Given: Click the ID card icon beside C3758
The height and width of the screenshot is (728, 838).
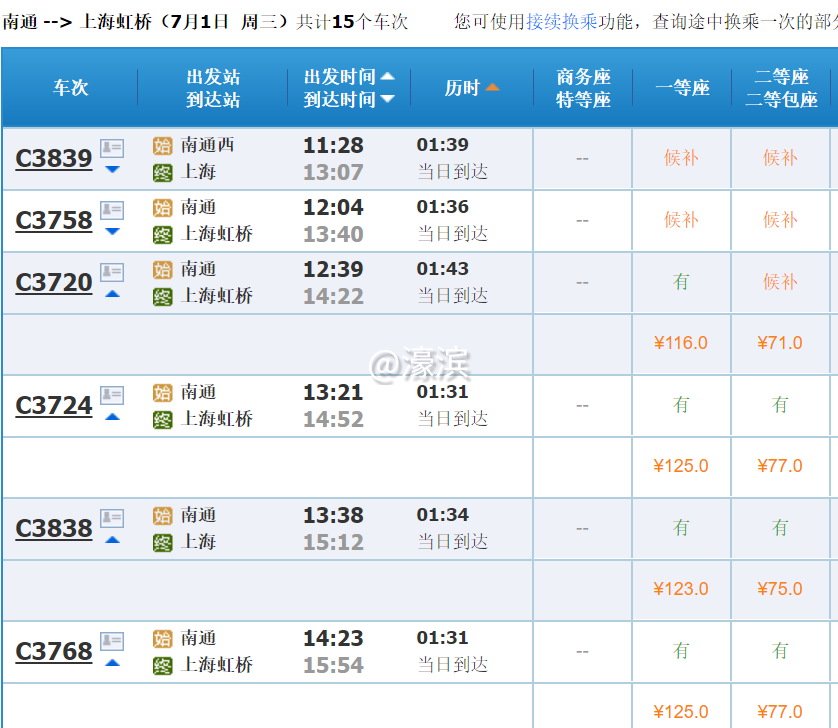Looking at the screenshot, I should pyautogui.click(x=112, y=208).
